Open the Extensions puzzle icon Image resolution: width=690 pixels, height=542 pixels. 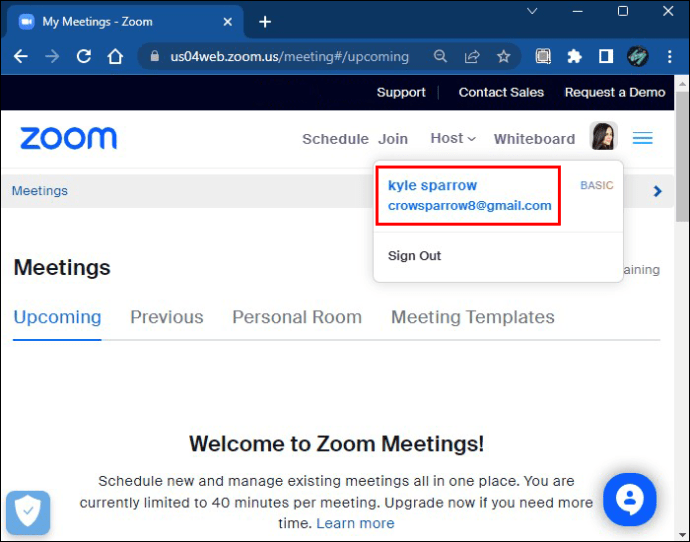click(x=574, y=56)
